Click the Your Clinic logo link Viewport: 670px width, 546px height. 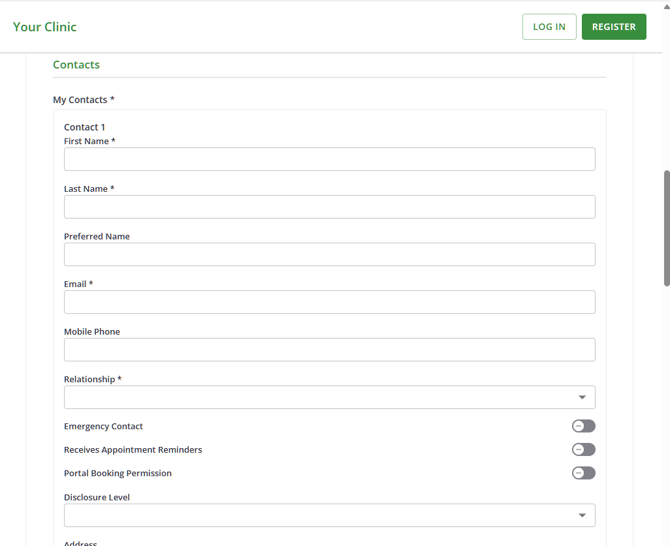click(45, 27)
